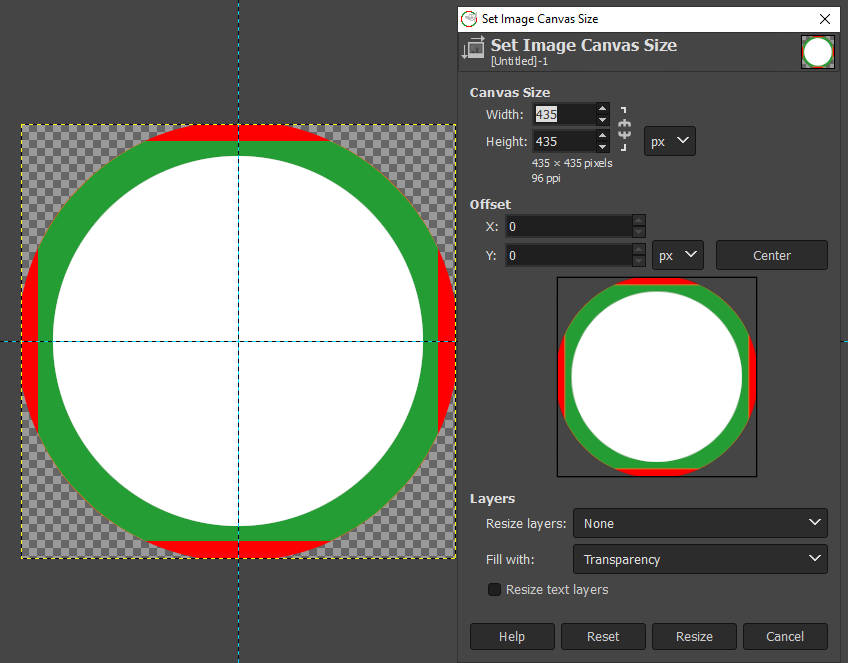
Task: Enable Resize text layers checkbox
Action: point(494,589)
